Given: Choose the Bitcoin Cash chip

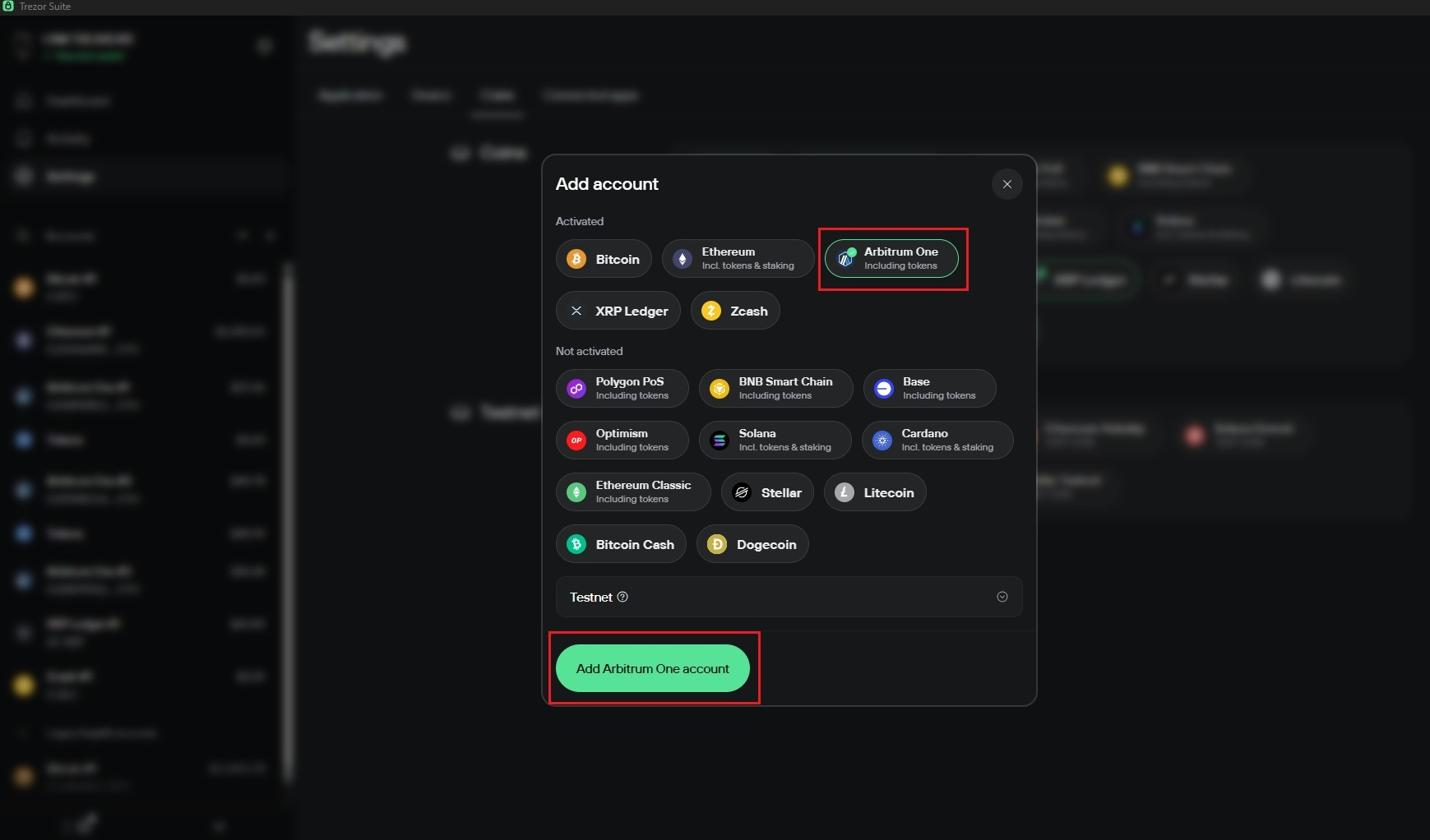Looking at the screenshot, I should 621,543.
